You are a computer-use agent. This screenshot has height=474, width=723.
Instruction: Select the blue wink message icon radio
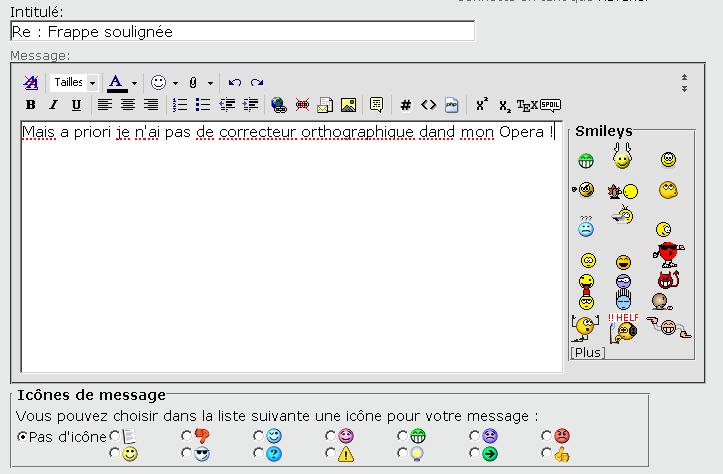click(258, 435)
